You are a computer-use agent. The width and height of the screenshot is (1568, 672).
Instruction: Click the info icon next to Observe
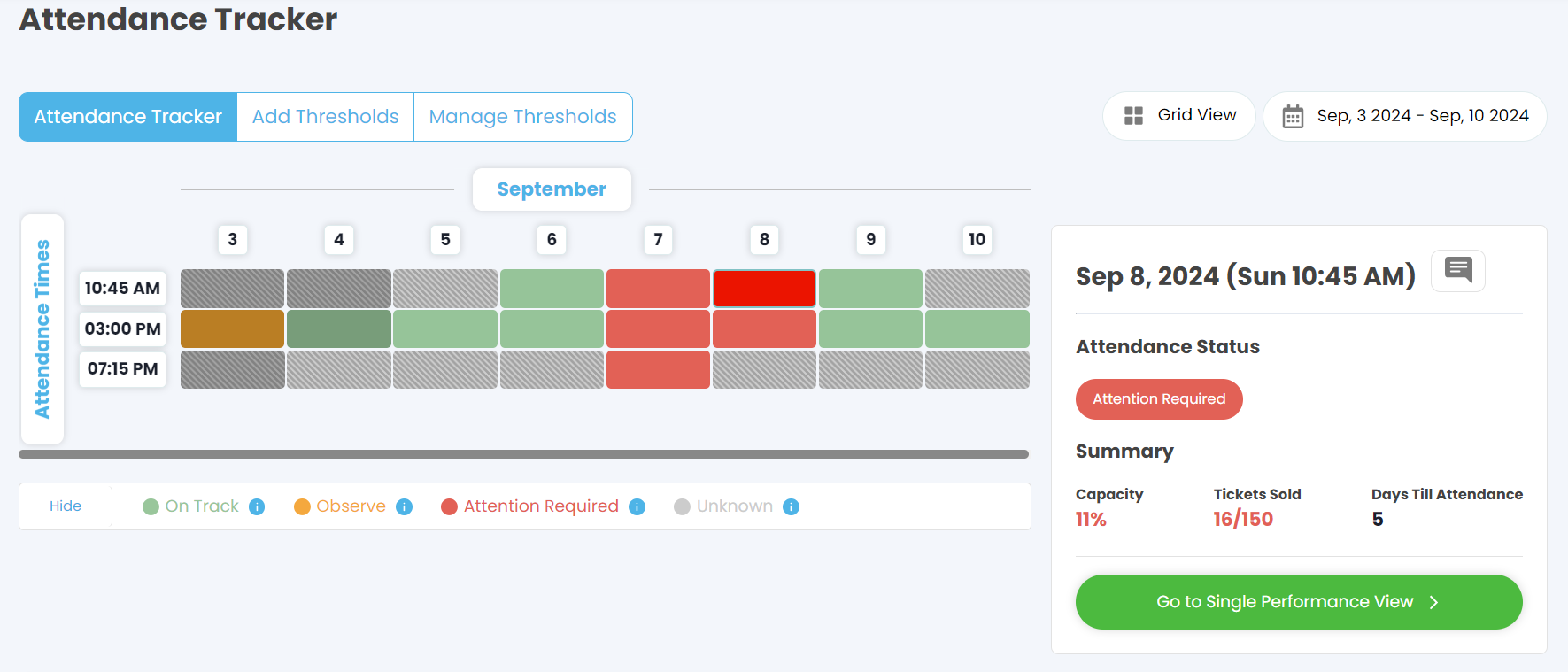(404, 506)
